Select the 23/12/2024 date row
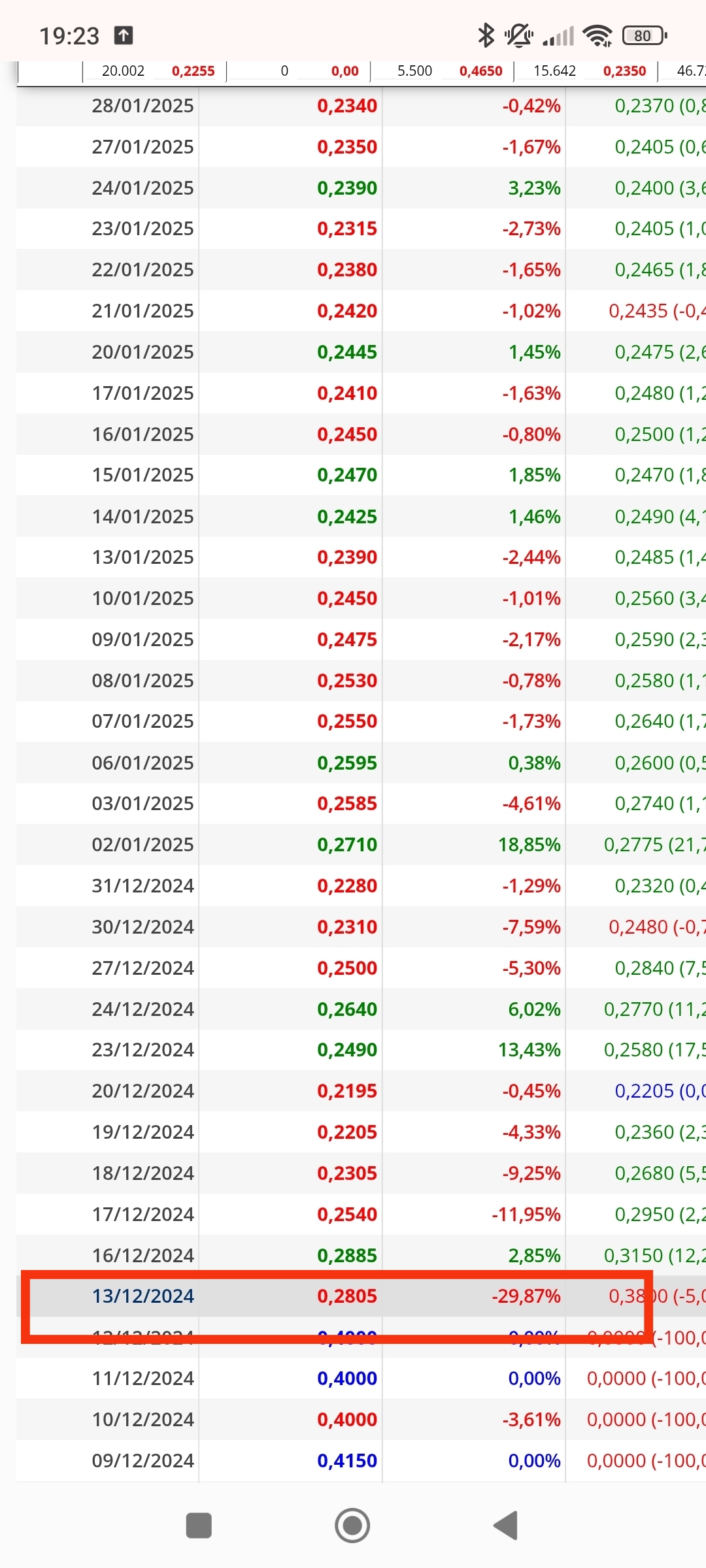 [361, 1049]
